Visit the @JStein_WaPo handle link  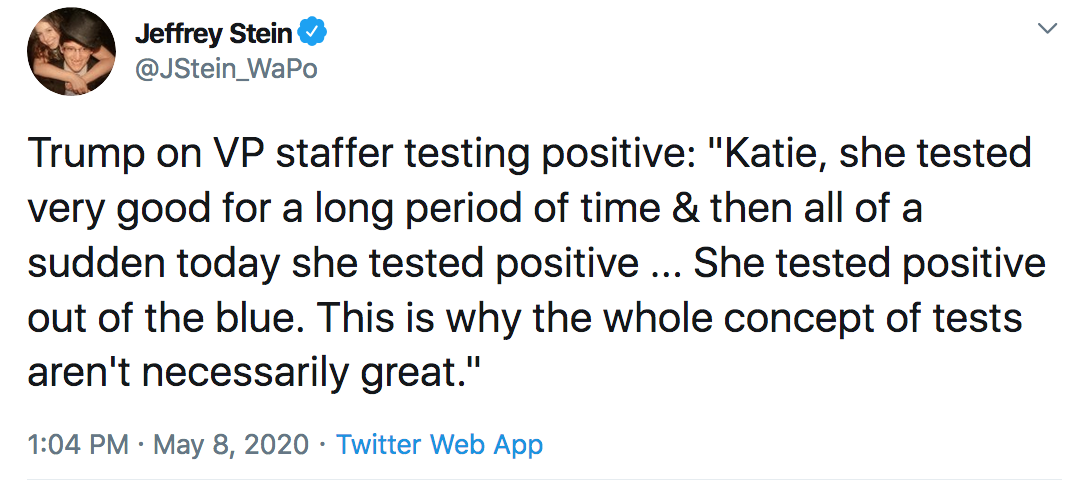coord(226,69)
